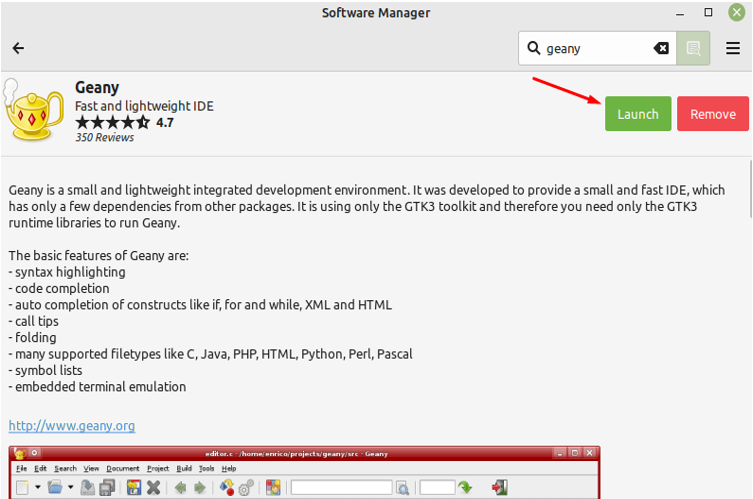Click the magnifier icon in search box
This screenshot has height=499, width=753.
[534, 48]
